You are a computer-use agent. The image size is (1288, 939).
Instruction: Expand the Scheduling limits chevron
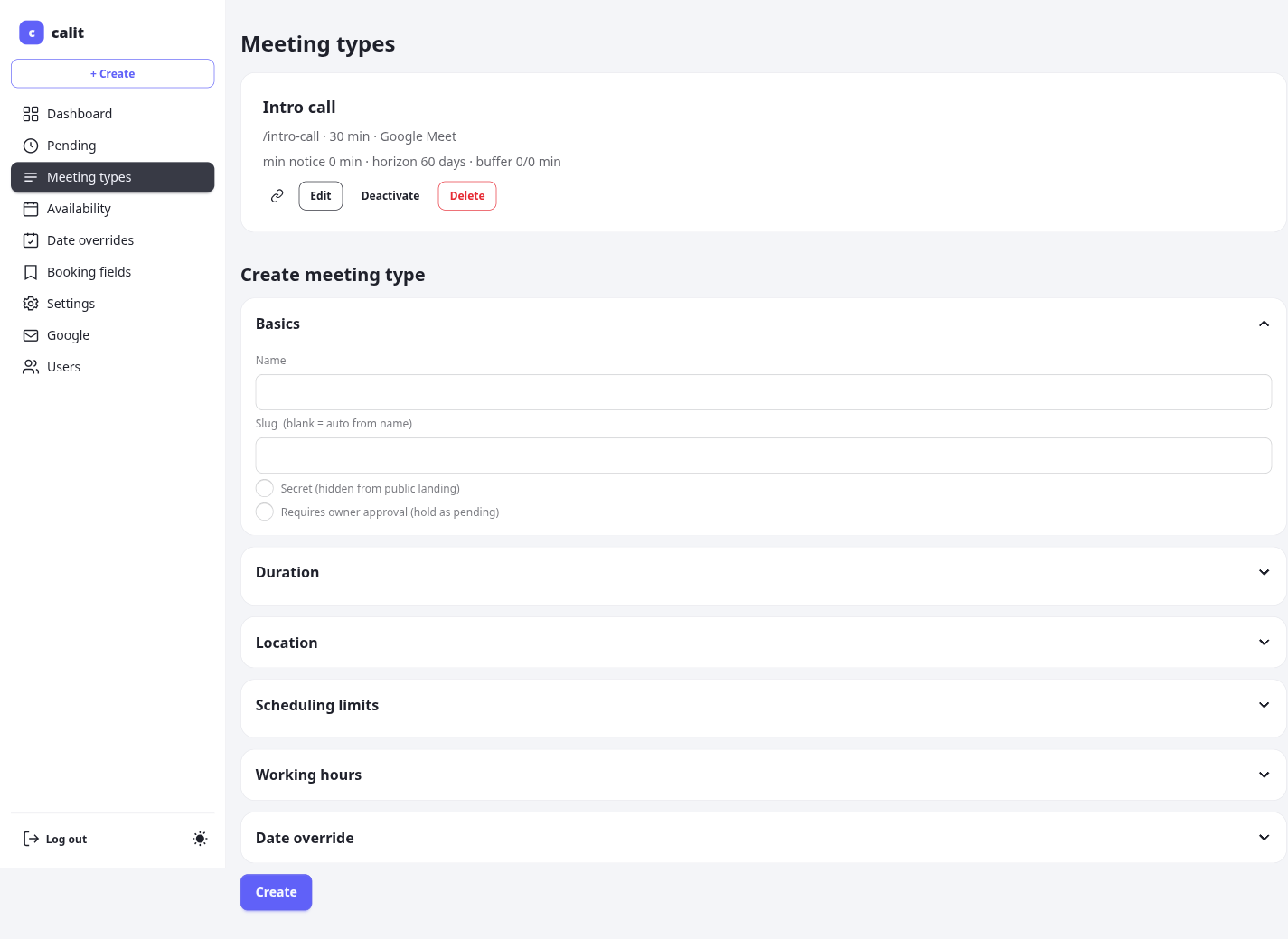point(1264,705)
